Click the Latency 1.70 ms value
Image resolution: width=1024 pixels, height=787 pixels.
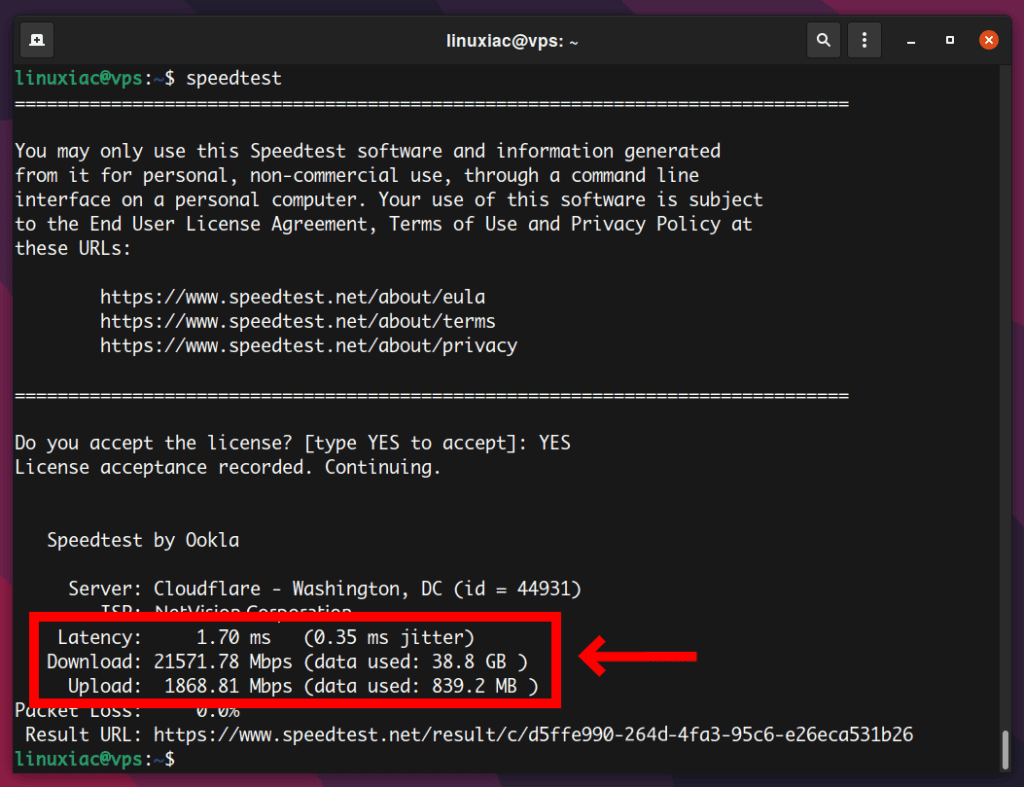pos(233,637)
